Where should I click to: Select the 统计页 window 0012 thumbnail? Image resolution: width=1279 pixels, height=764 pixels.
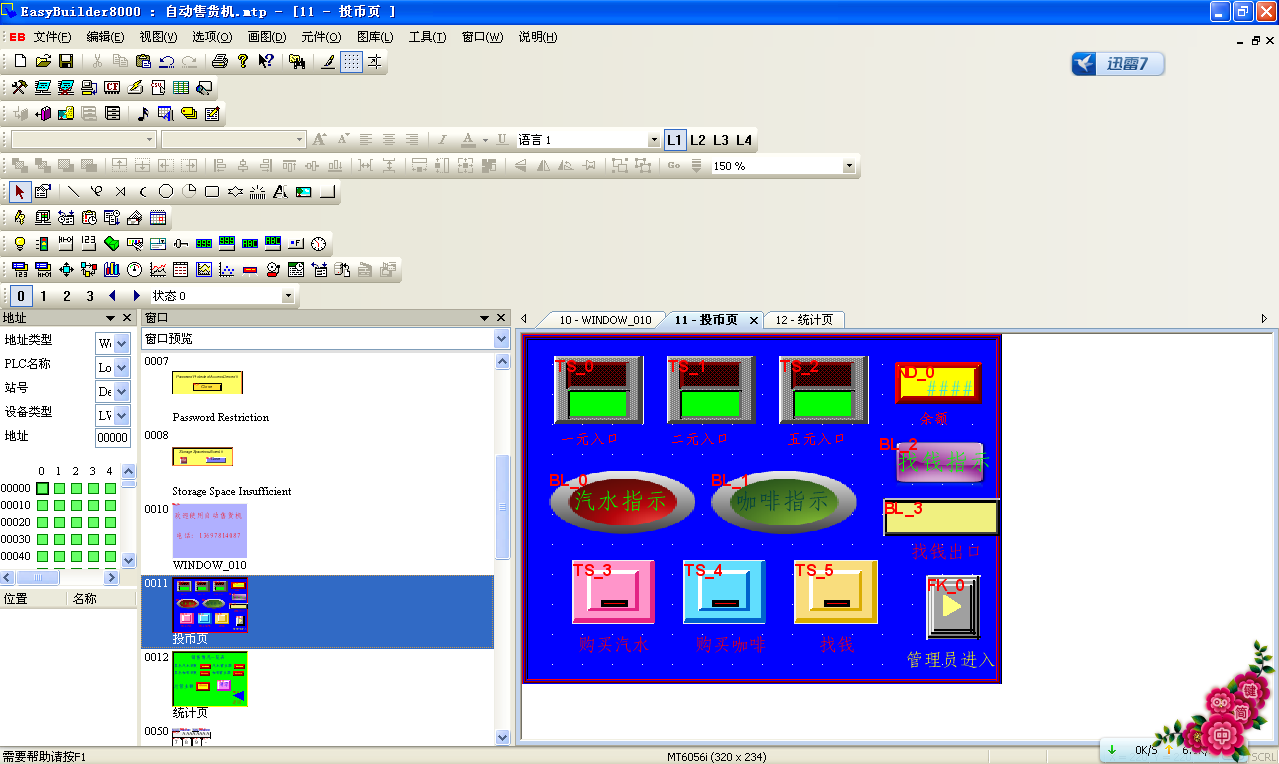click(x=209, y=679)
